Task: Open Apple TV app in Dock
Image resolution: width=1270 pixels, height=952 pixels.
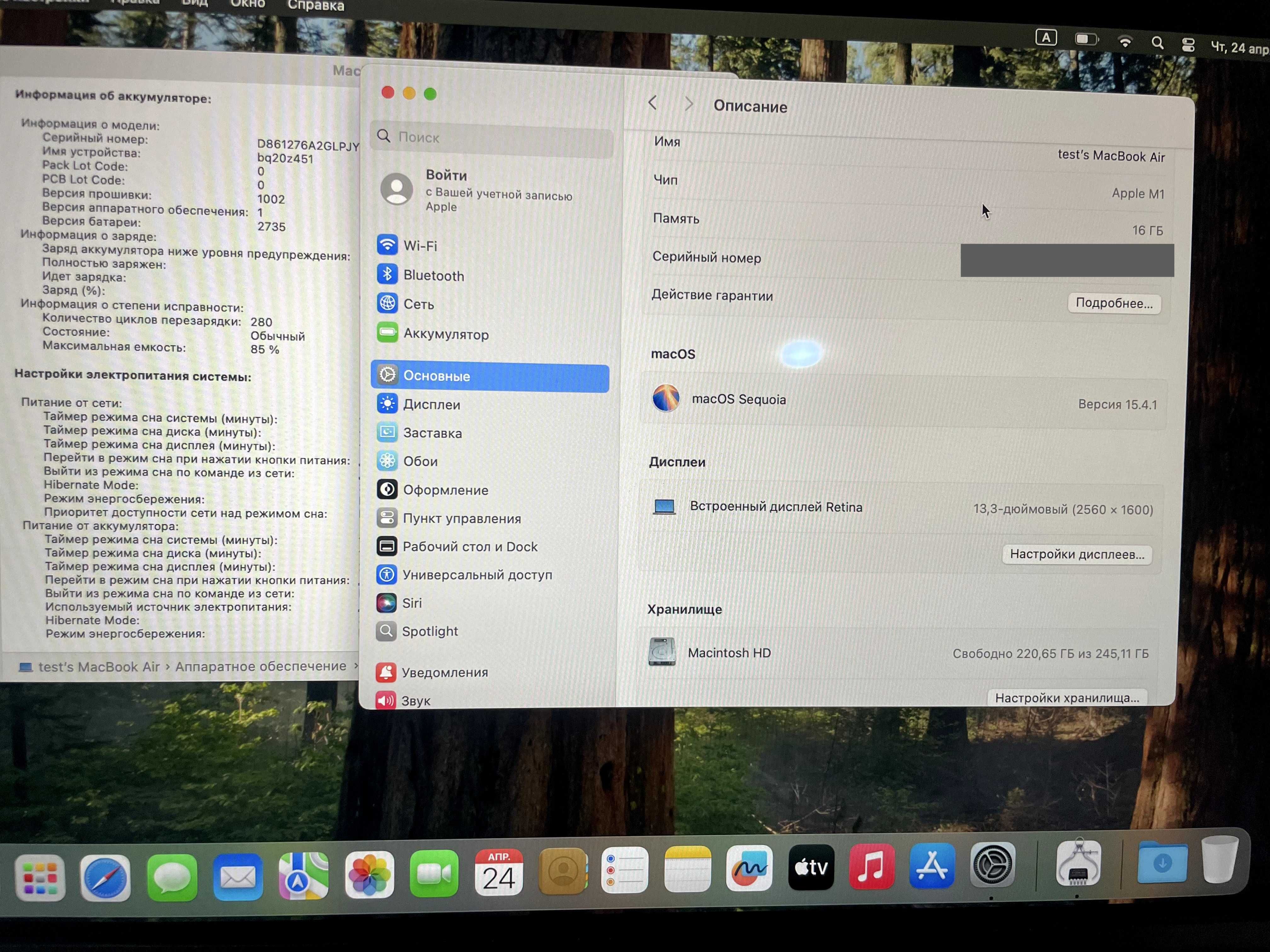Action: pos(811,866)
